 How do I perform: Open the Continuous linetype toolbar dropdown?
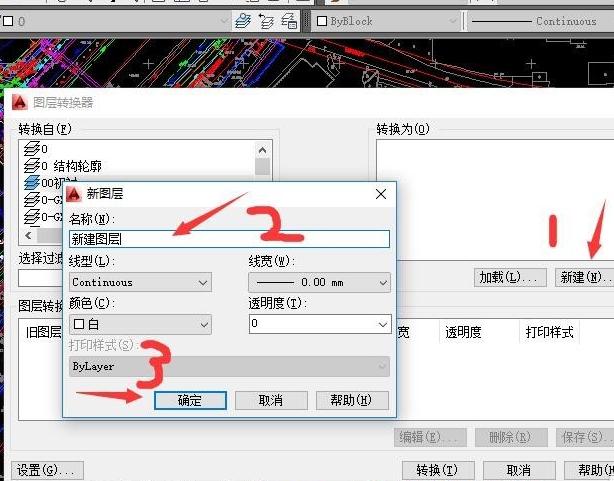coord(540,21)
